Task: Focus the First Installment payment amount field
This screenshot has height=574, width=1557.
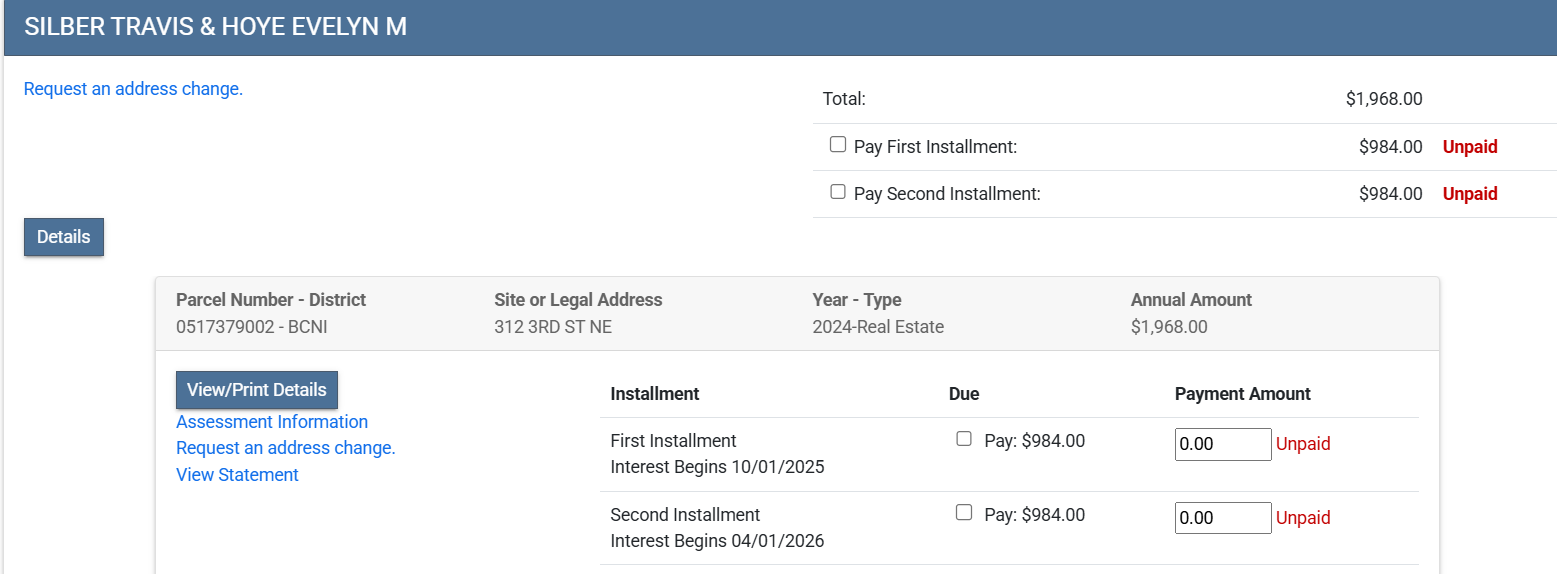Action: [x=1222, y=444]
